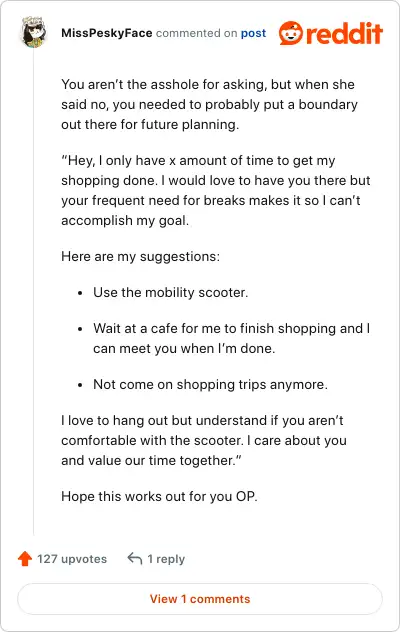This screenshot has height=632, width=400.
Task: Click the orange upvote arrow icon
Action: tap(25, 559)
